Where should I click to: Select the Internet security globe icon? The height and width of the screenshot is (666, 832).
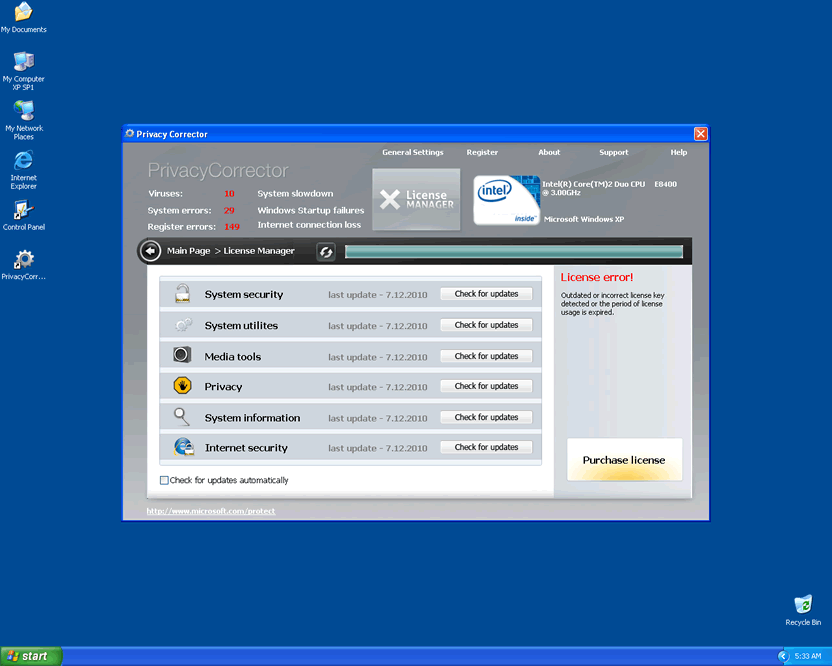pos(182,447)
